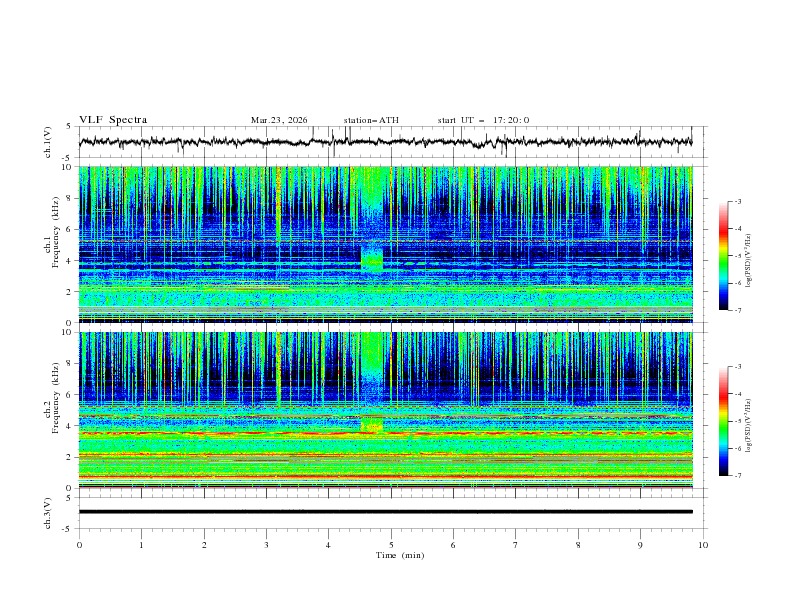
Task: Click time axis tick label "9"
Action: 640,545
